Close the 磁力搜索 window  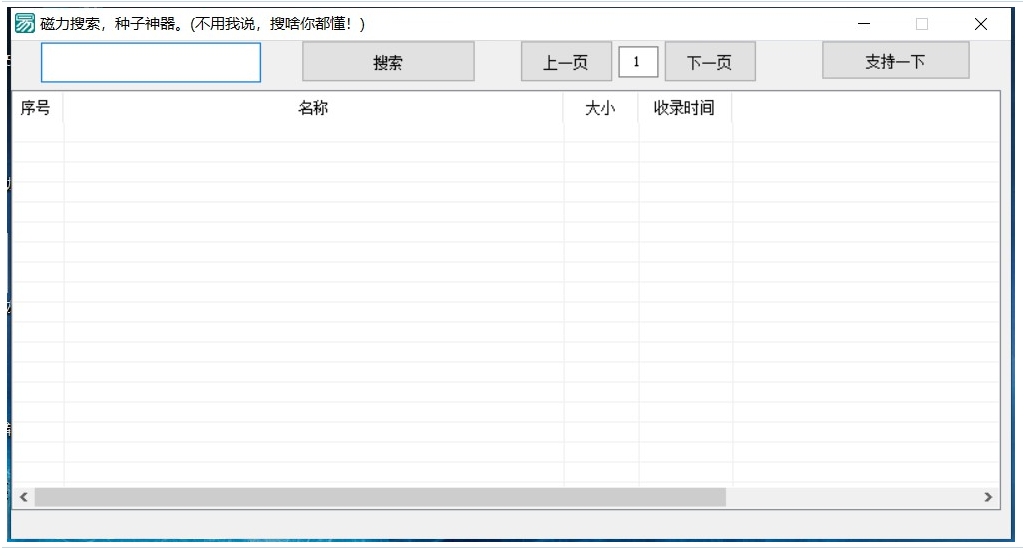[981, 24]
